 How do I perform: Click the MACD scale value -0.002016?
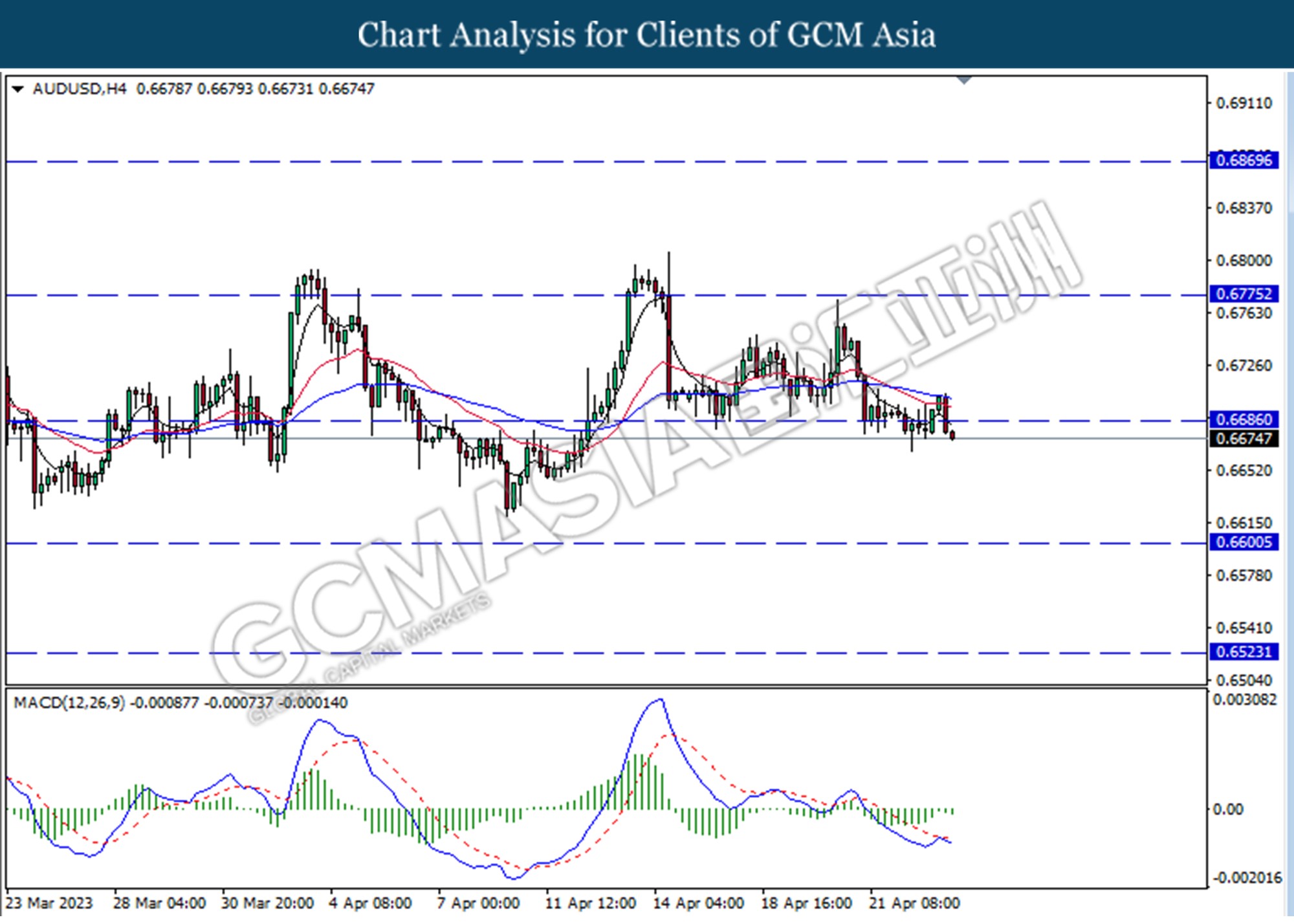coord(1246,877)
